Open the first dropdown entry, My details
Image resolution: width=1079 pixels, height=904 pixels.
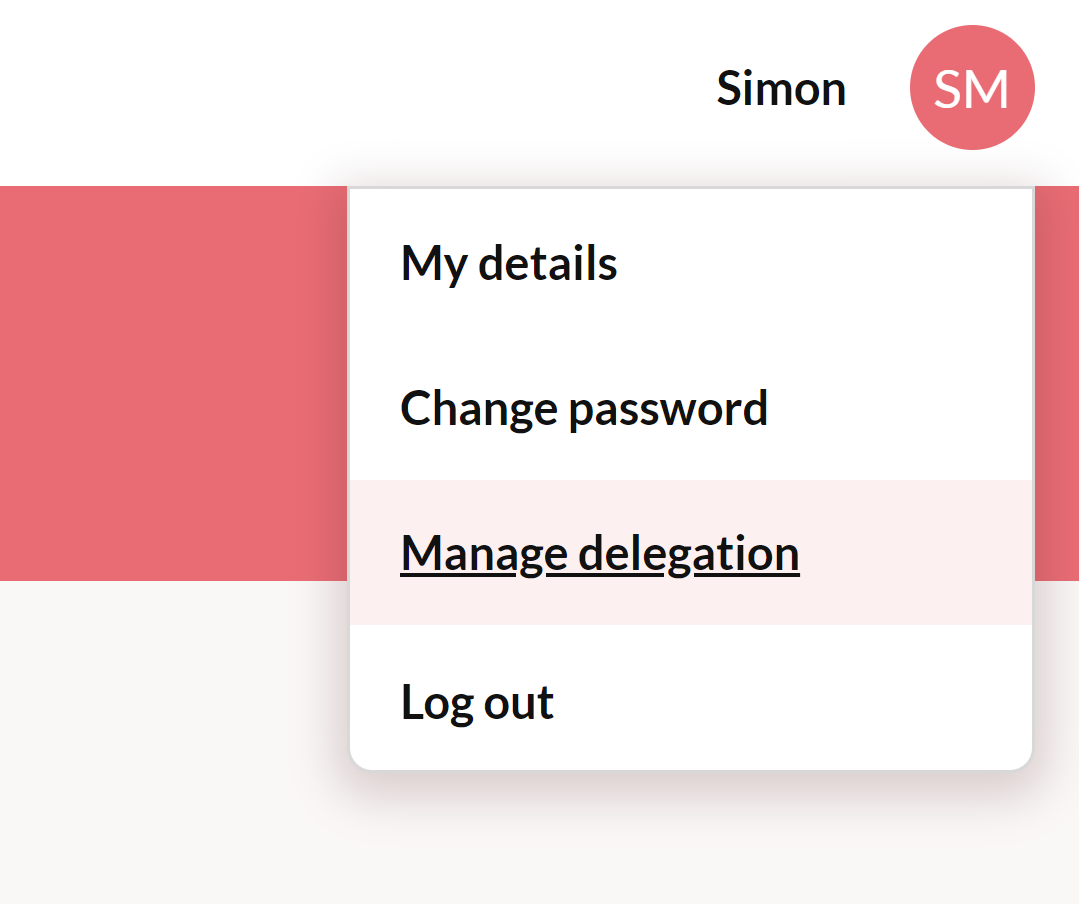(x=509, y=264)
